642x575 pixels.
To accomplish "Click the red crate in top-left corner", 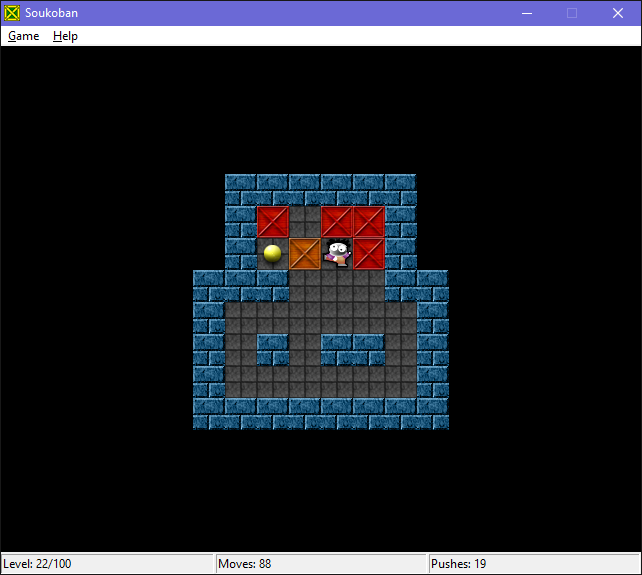I will click(273, 222).
